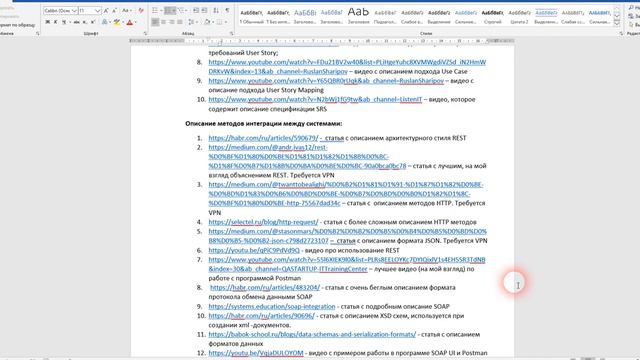Screen dimensions: 640x360
Task: Open youtu.be gPiC9PdVd9Q video link
Action: point(254,250)
